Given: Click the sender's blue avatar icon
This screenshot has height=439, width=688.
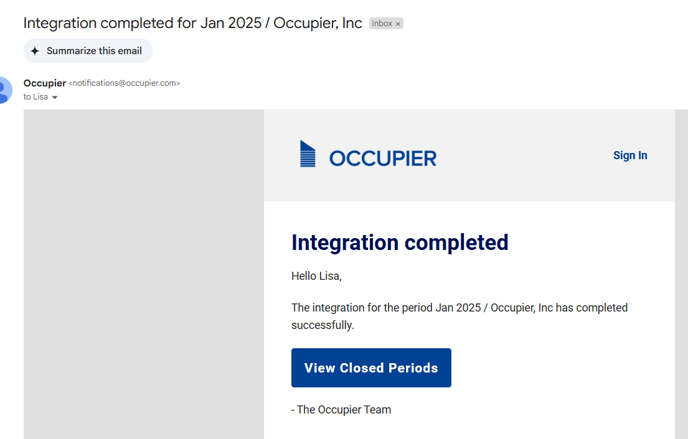Looking at the screenshot, I should pos(5,90).
